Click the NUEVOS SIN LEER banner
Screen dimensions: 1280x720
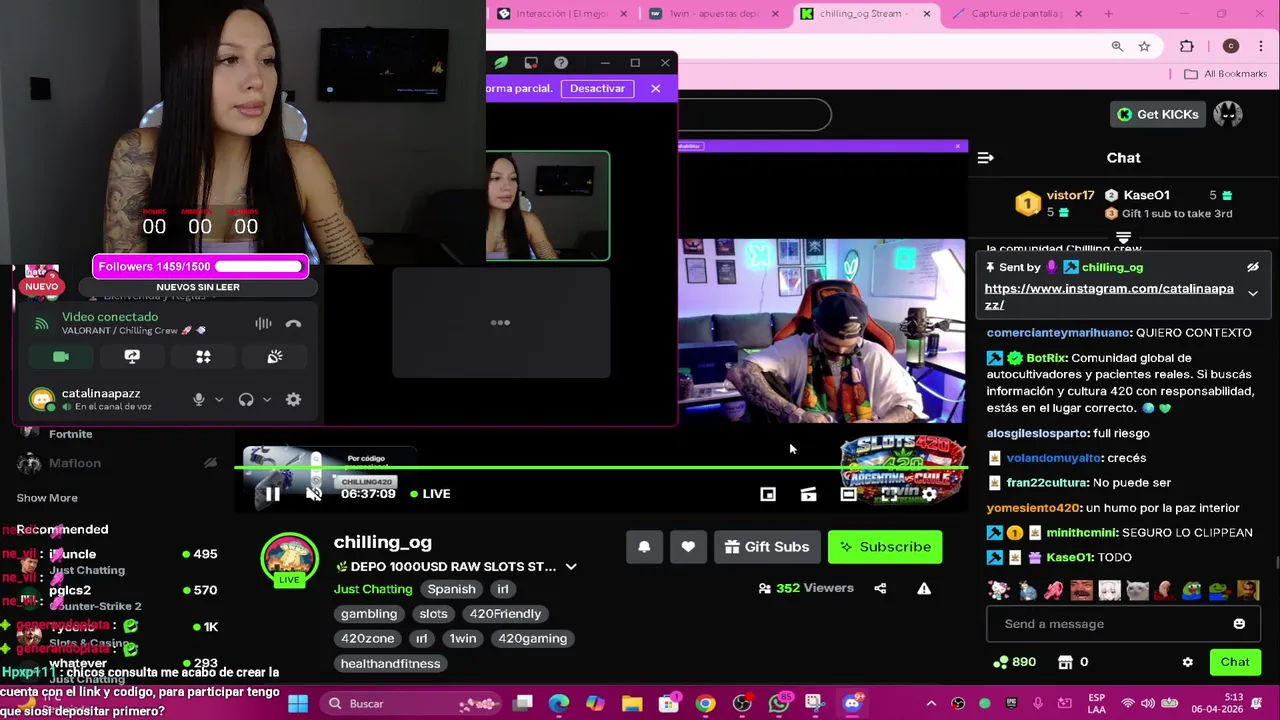tap(198, 287)
